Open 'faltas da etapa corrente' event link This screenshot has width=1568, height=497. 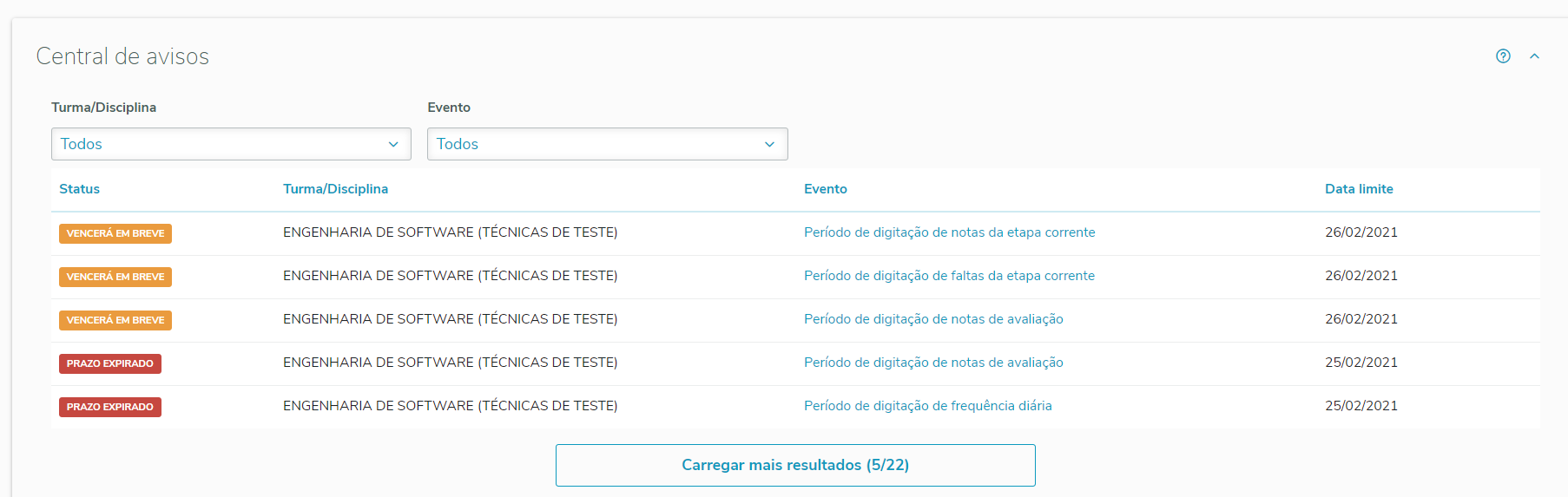pos(949,276)
